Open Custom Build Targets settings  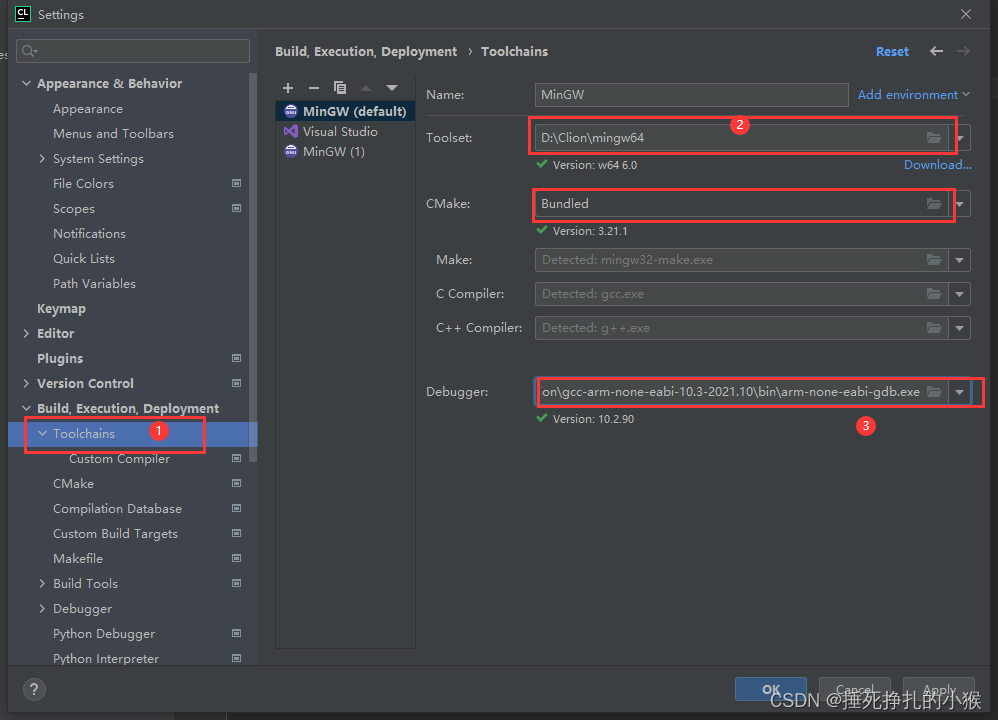[115, 533]
